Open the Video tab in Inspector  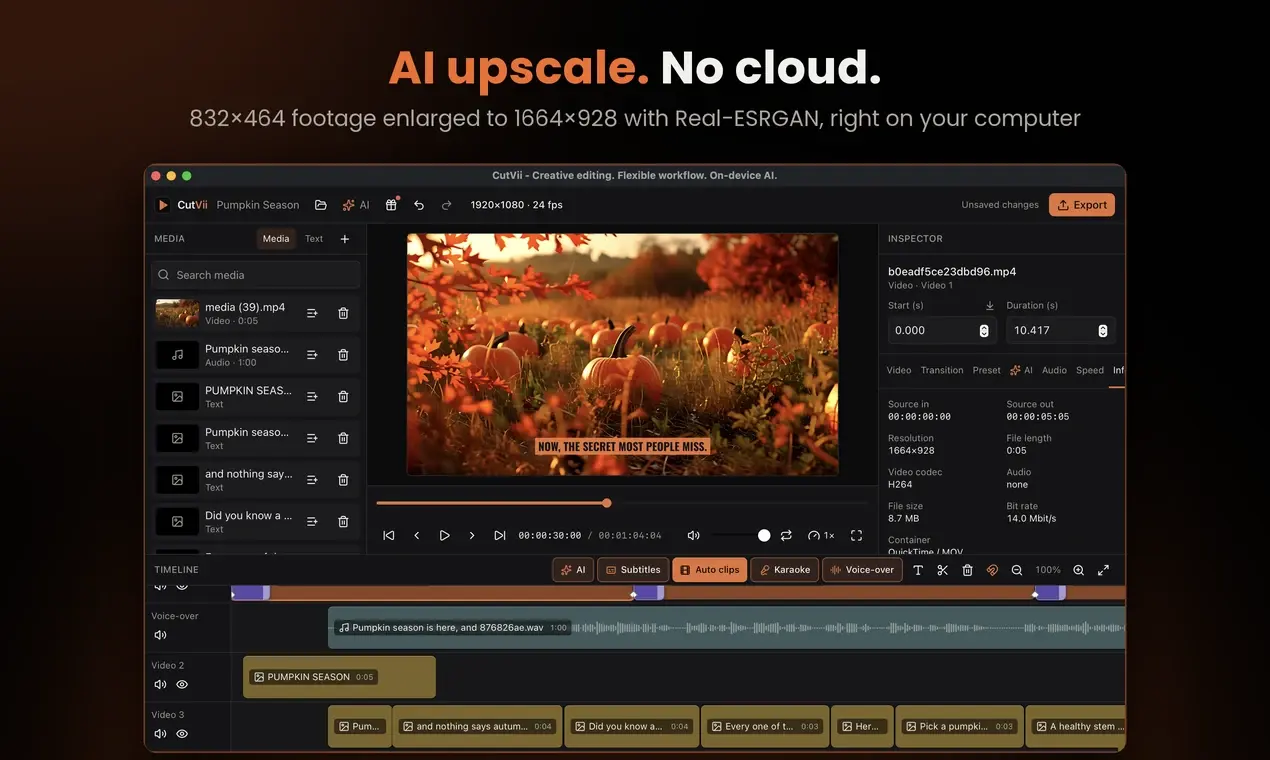[x=899, y=370]
